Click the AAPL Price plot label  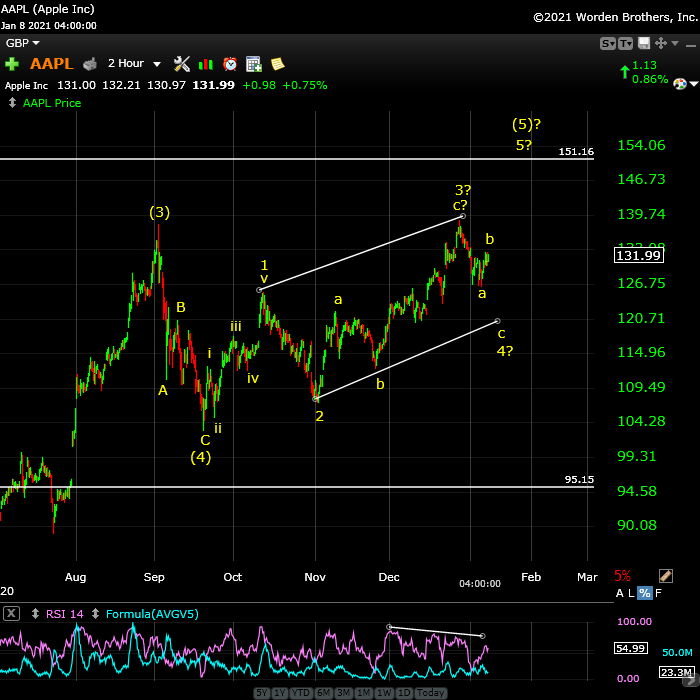[52, 103]
